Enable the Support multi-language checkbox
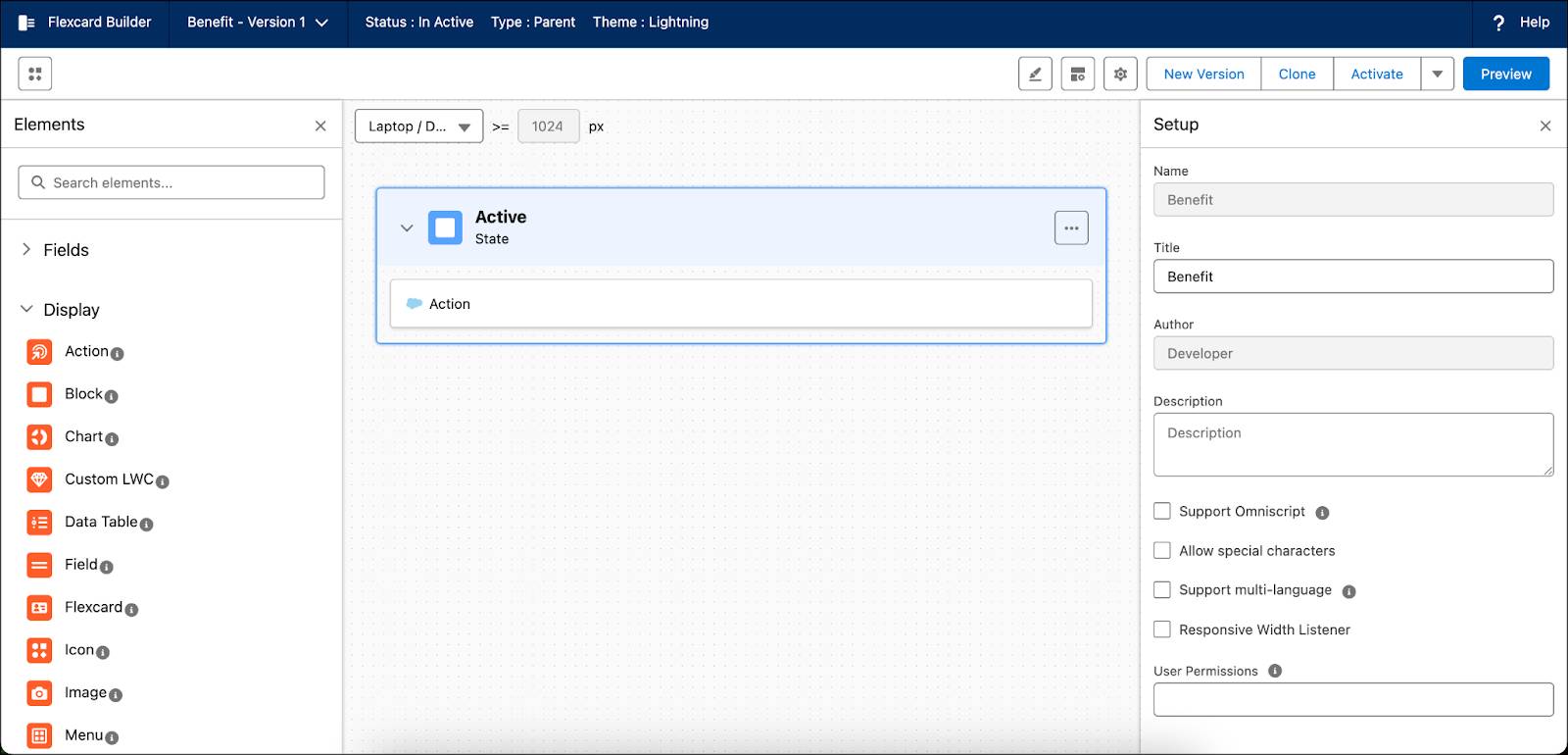The image size is (1568, 755). point(1162,589)
